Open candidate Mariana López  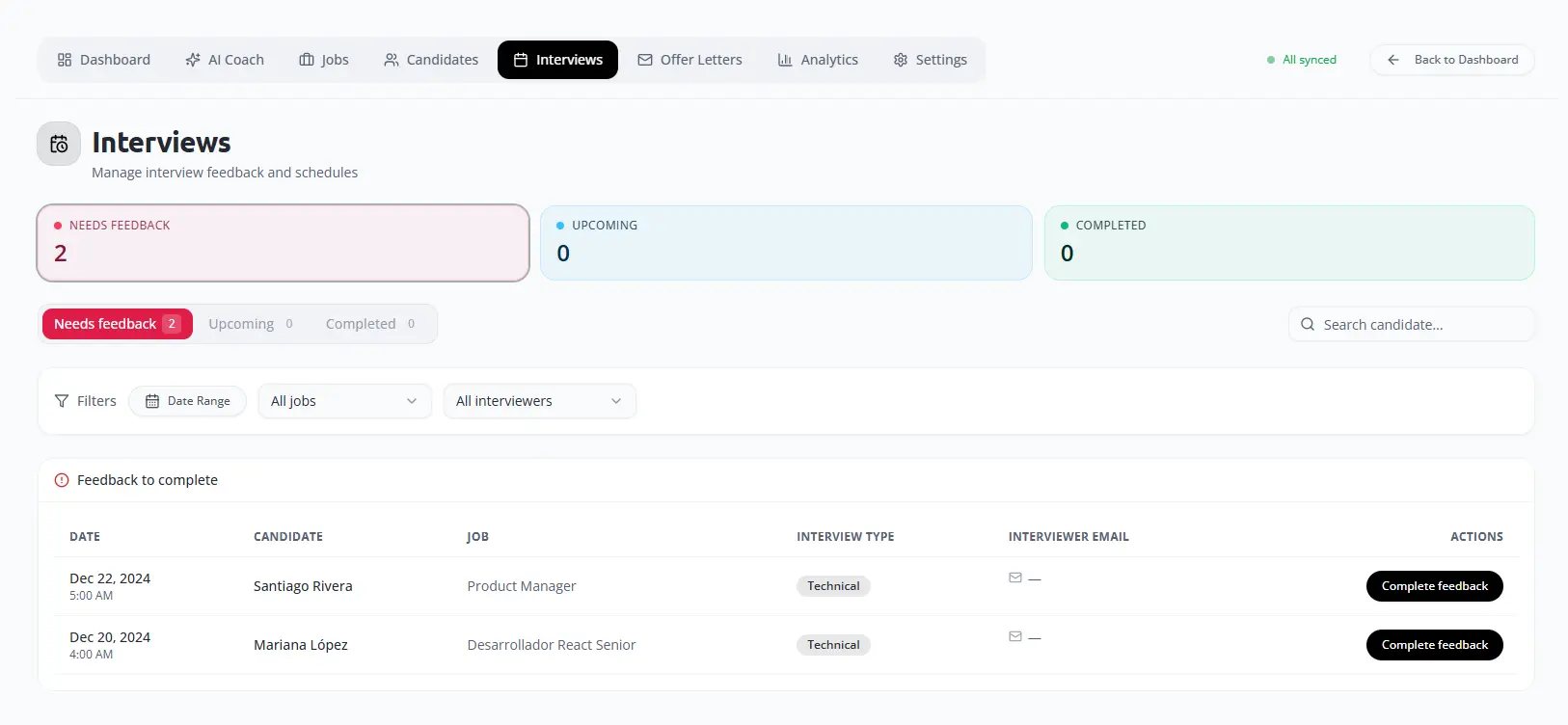(301, 645)
